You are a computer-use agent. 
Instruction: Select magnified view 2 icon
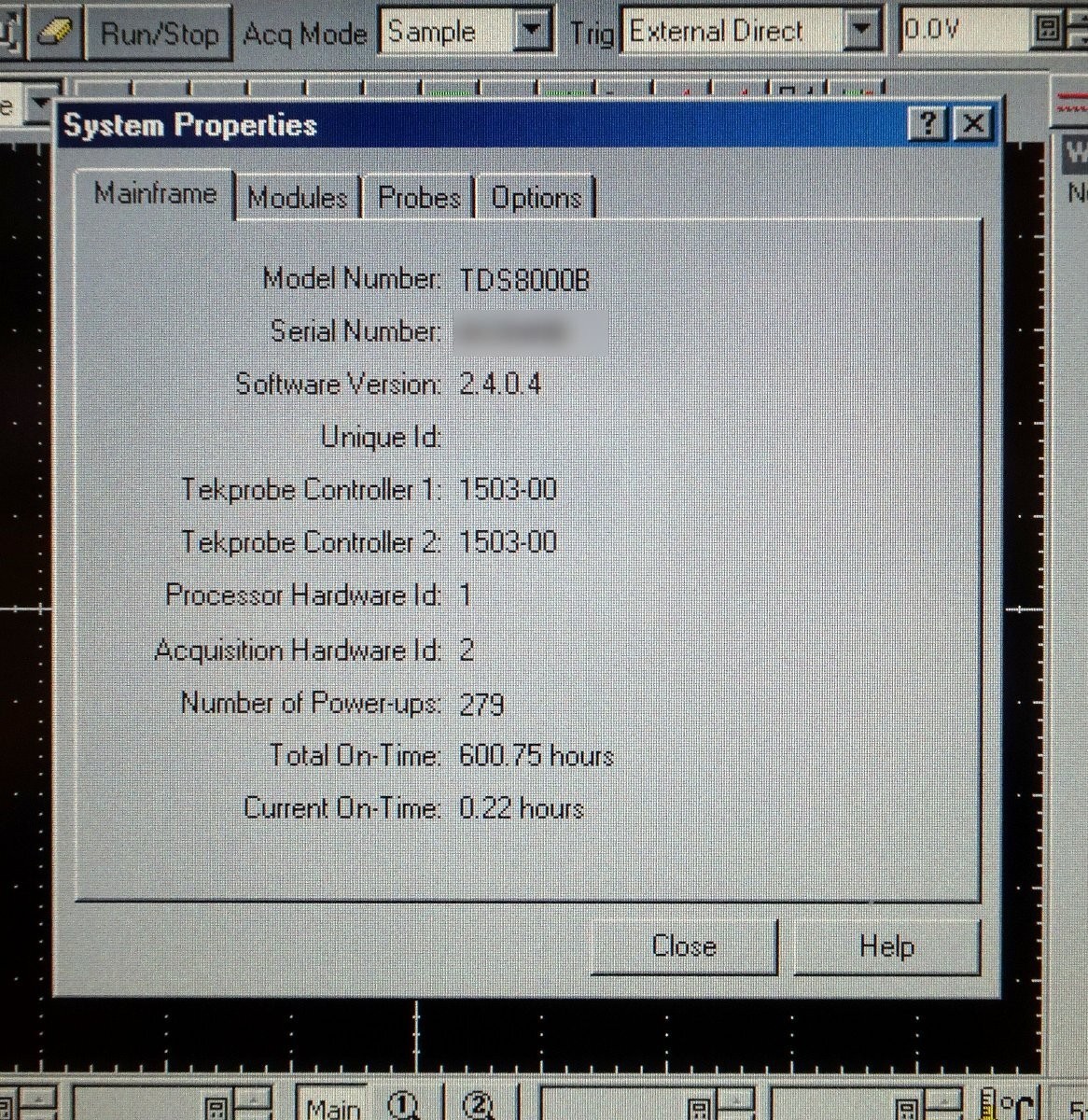point(478,1105)
